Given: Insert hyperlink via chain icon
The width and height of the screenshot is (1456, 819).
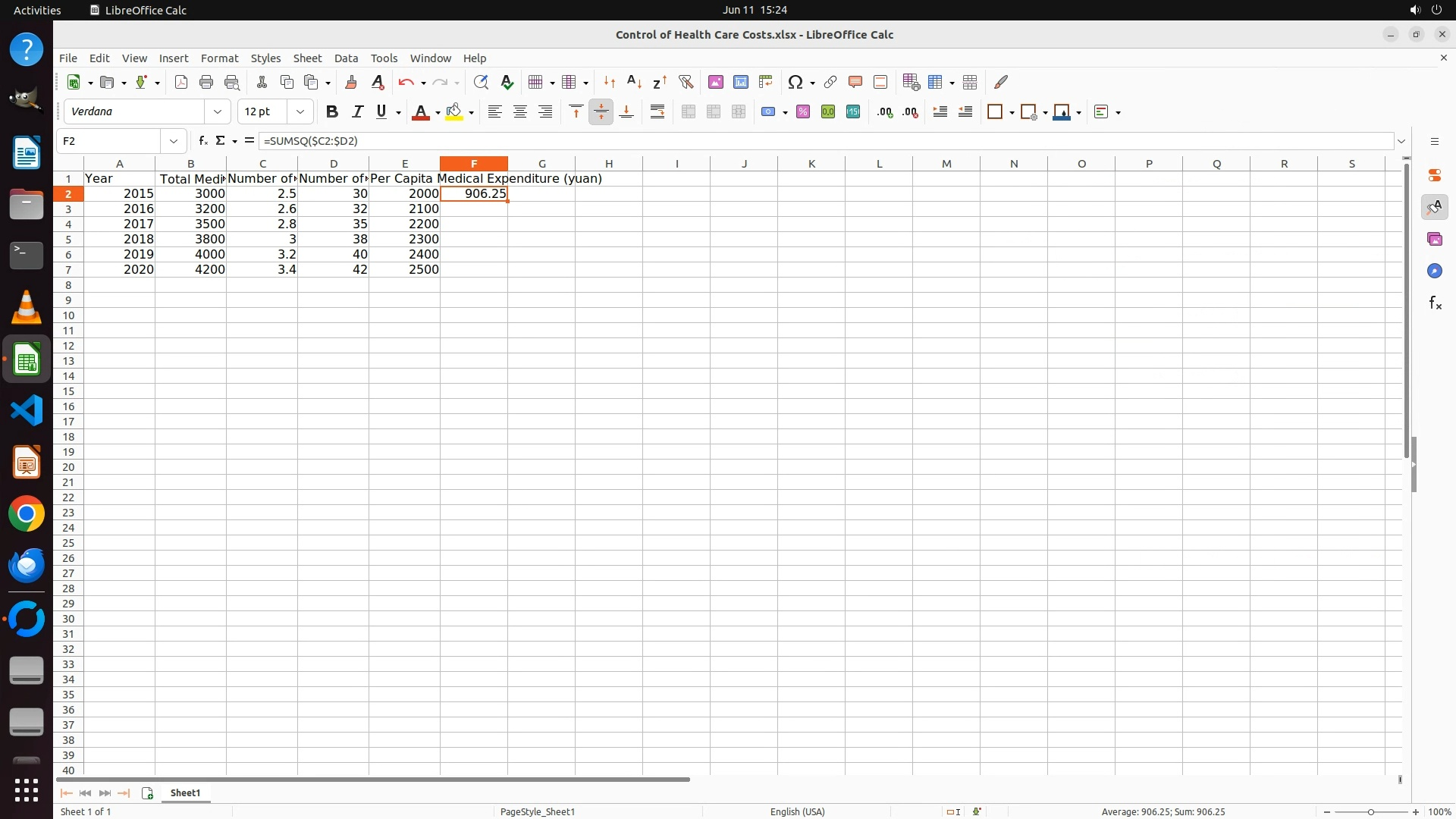Looking at the screenshot, I should 830,83.
